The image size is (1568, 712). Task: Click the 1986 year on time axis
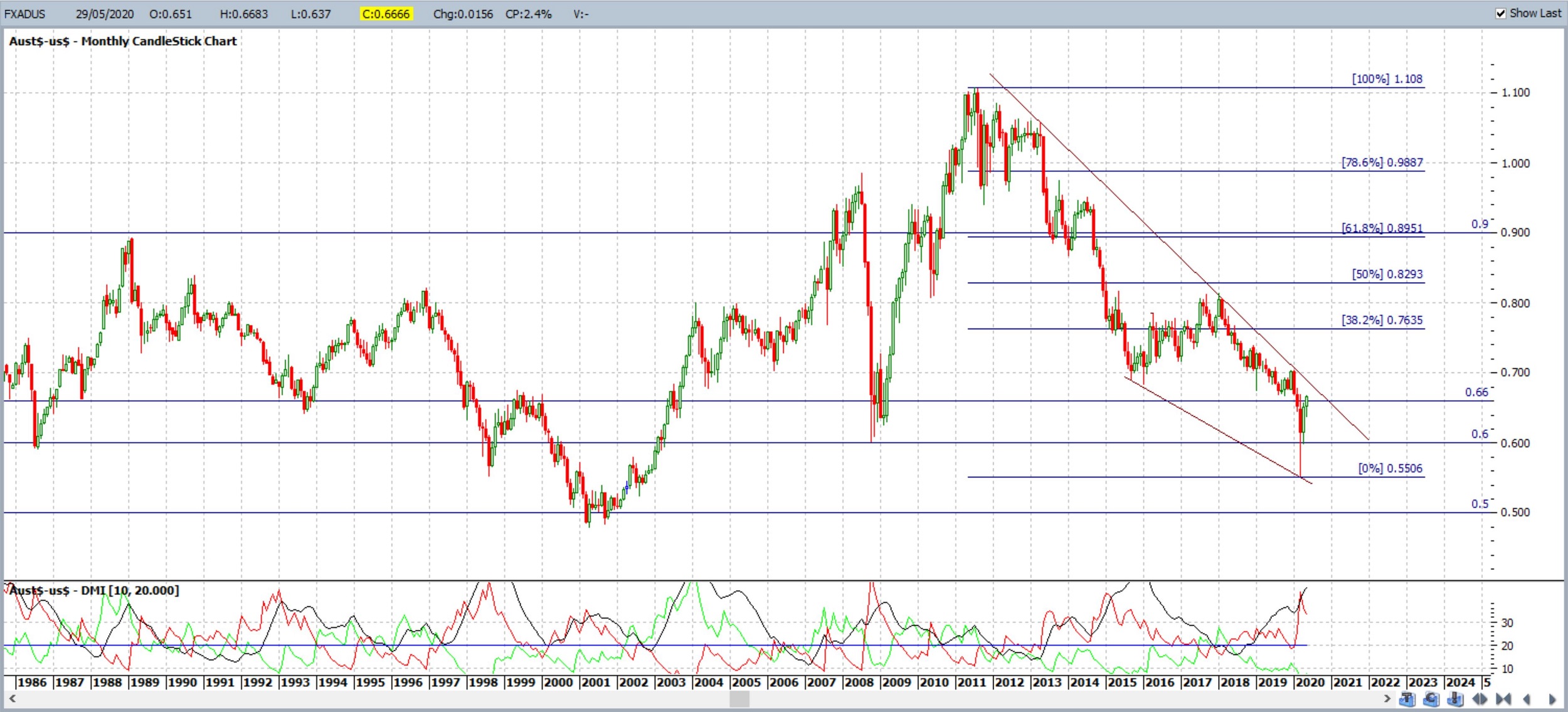tap(32, 683)
